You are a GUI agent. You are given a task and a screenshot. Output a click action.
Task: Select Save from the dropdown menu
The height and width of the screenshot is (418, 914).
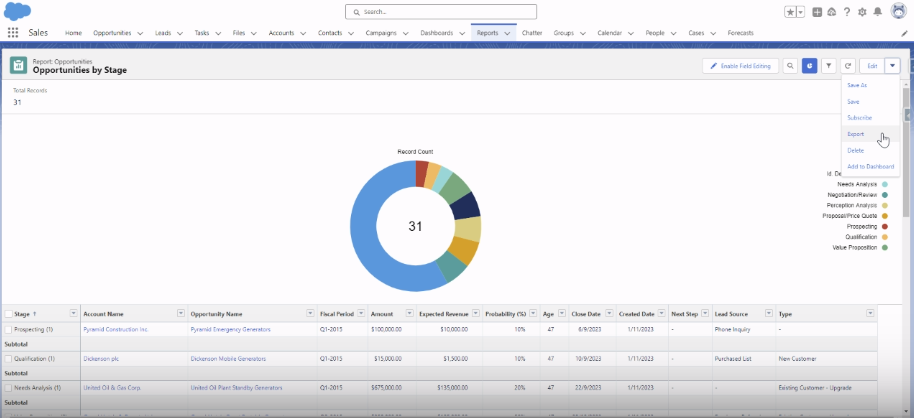pos(870,101)
